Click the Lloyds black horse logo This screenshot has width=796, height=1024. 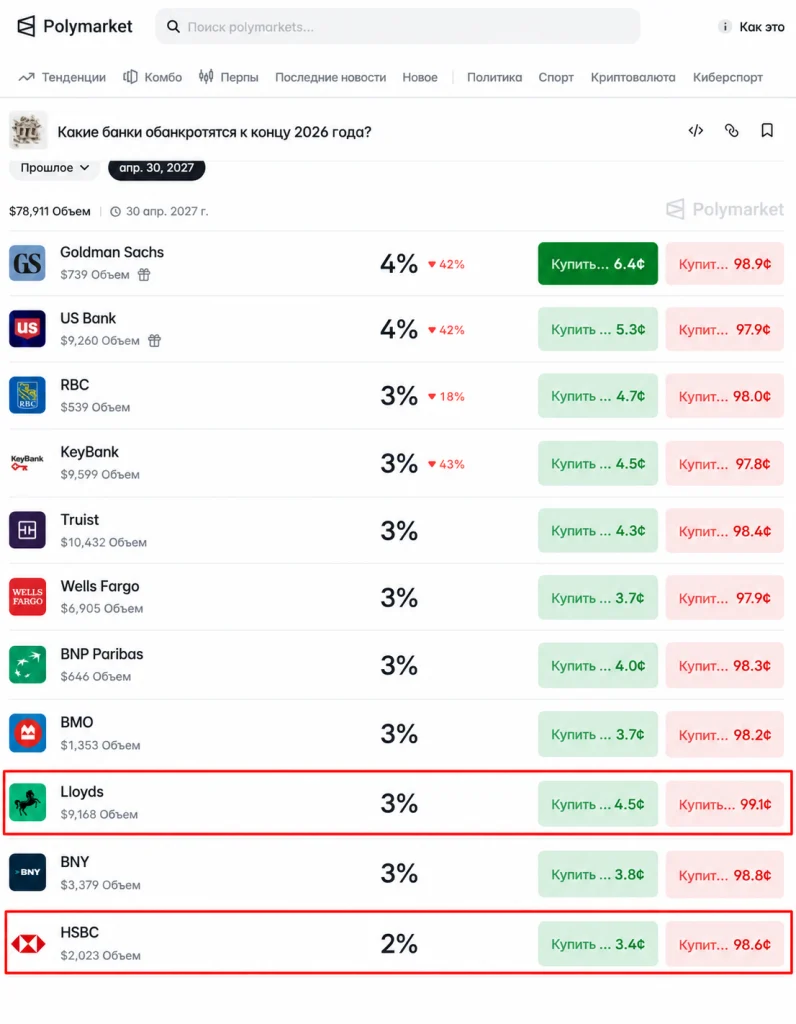point(27,802)
